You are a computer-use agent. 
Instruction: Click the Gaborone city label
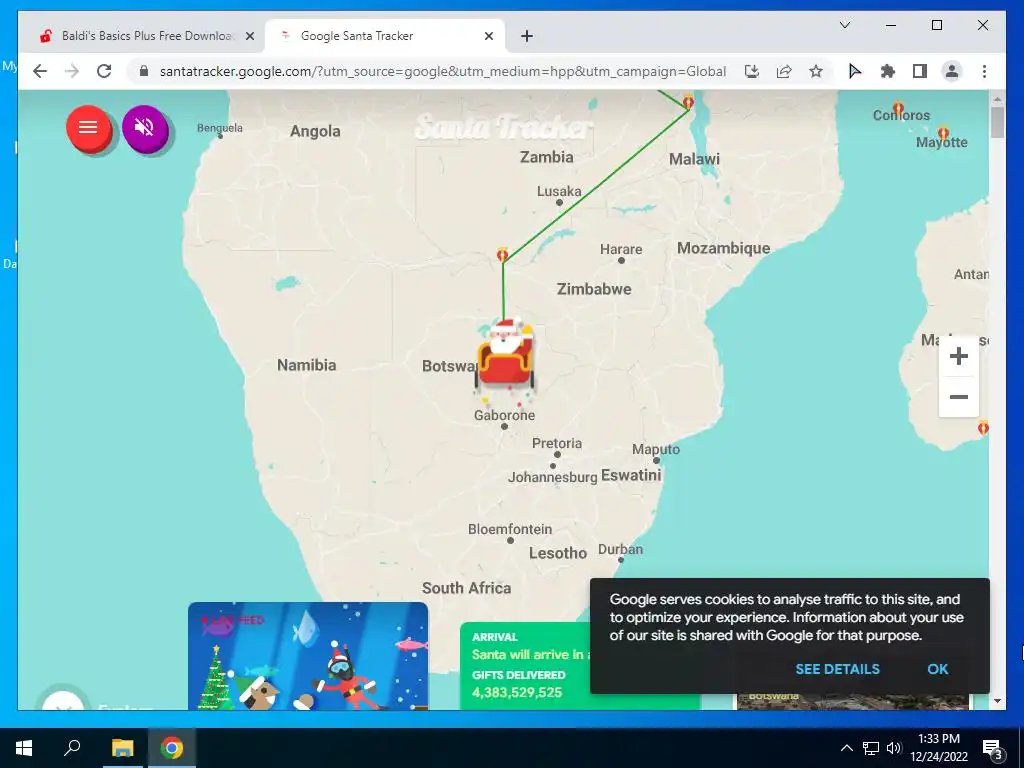pyautogui.click(x=504, y=415)
